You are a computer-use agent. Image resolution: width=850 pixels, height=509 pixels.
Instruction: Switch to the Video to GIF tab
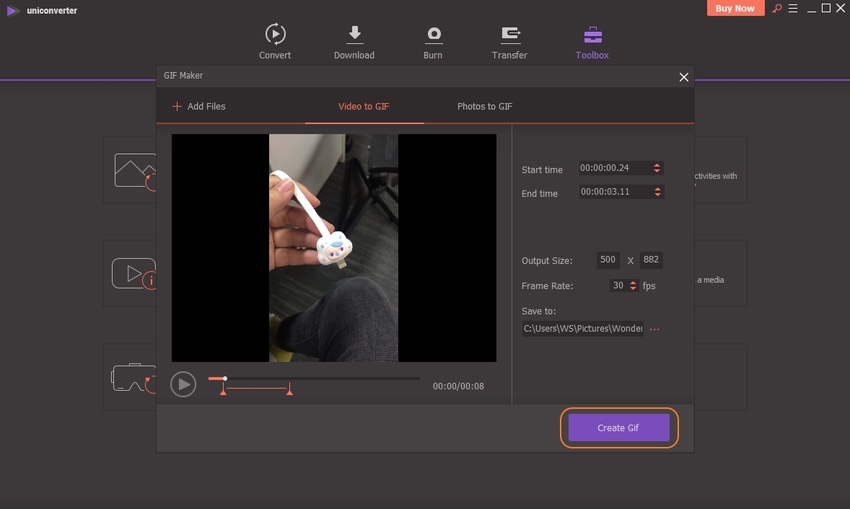coord(364,106)
